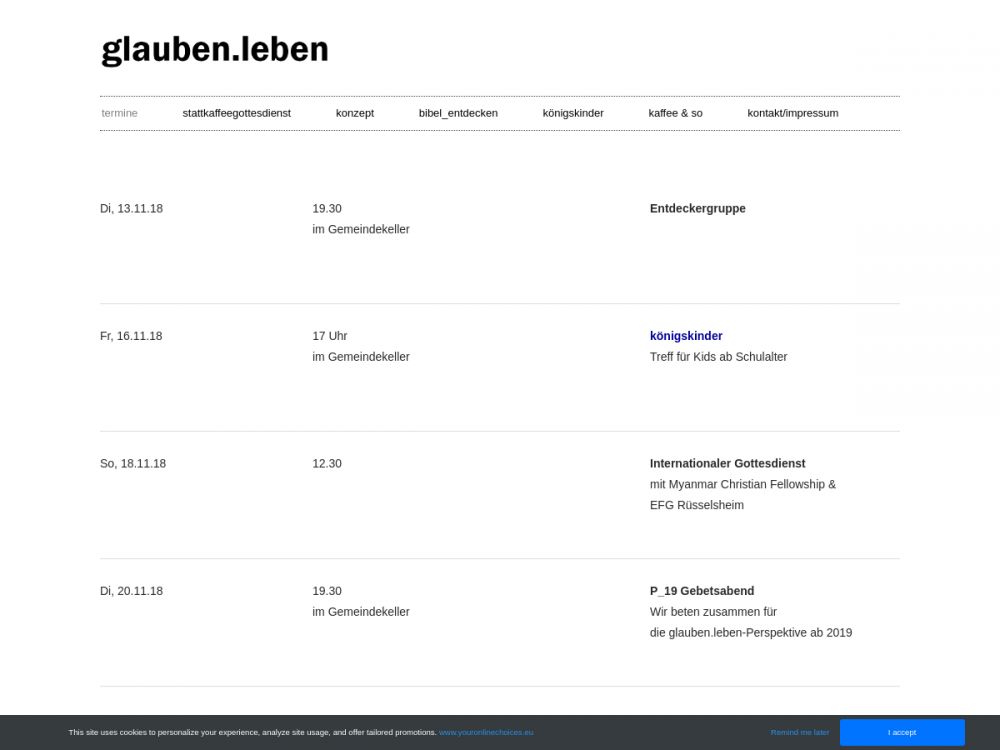
Task: Click the Entdeckergruppe event title
Action: pyautogui.click(x=697, y=209)
